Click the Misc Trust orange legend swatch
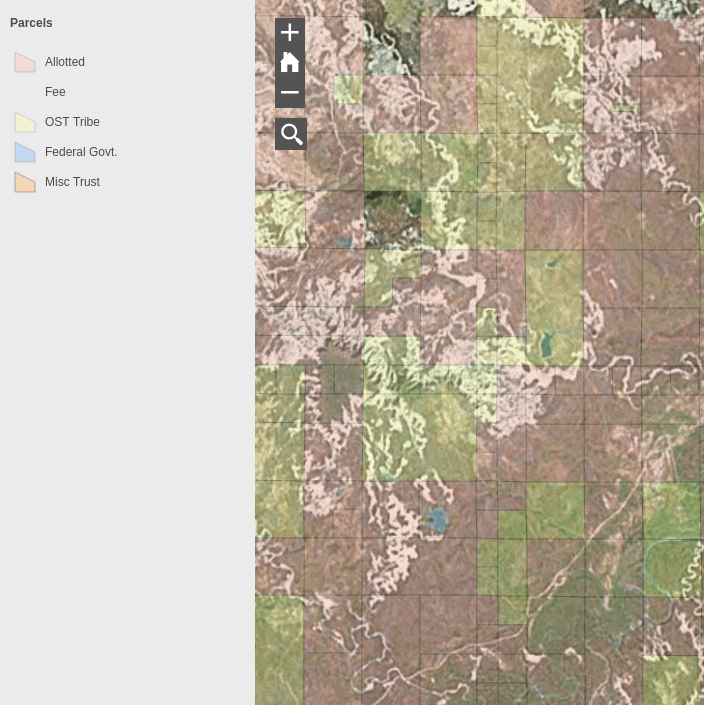The width and height of the screenshot is (704, 705). [x=25, y=182]
